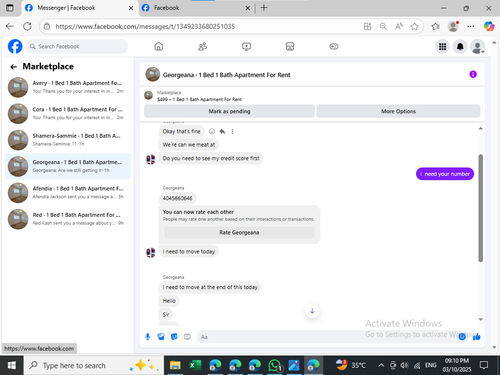Open WhatsApp from taskbar

tap(274, 365)
